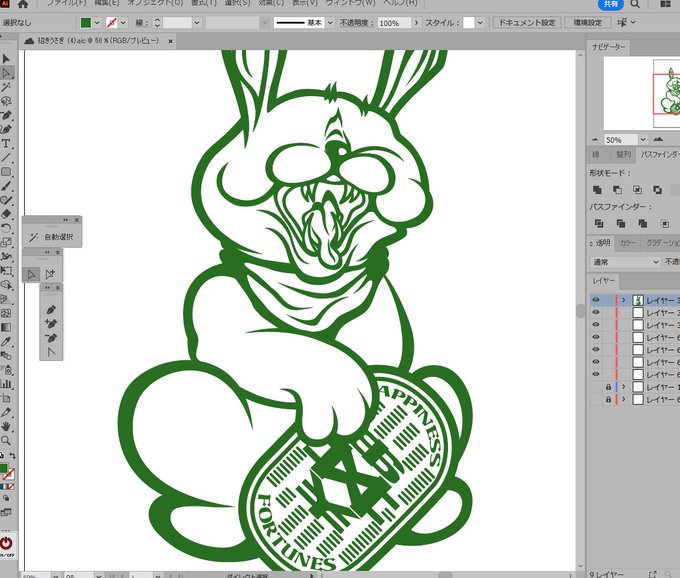Open the stroke color dropdown in control bar
The image size is (680, 578).
[x=124, y=23]
